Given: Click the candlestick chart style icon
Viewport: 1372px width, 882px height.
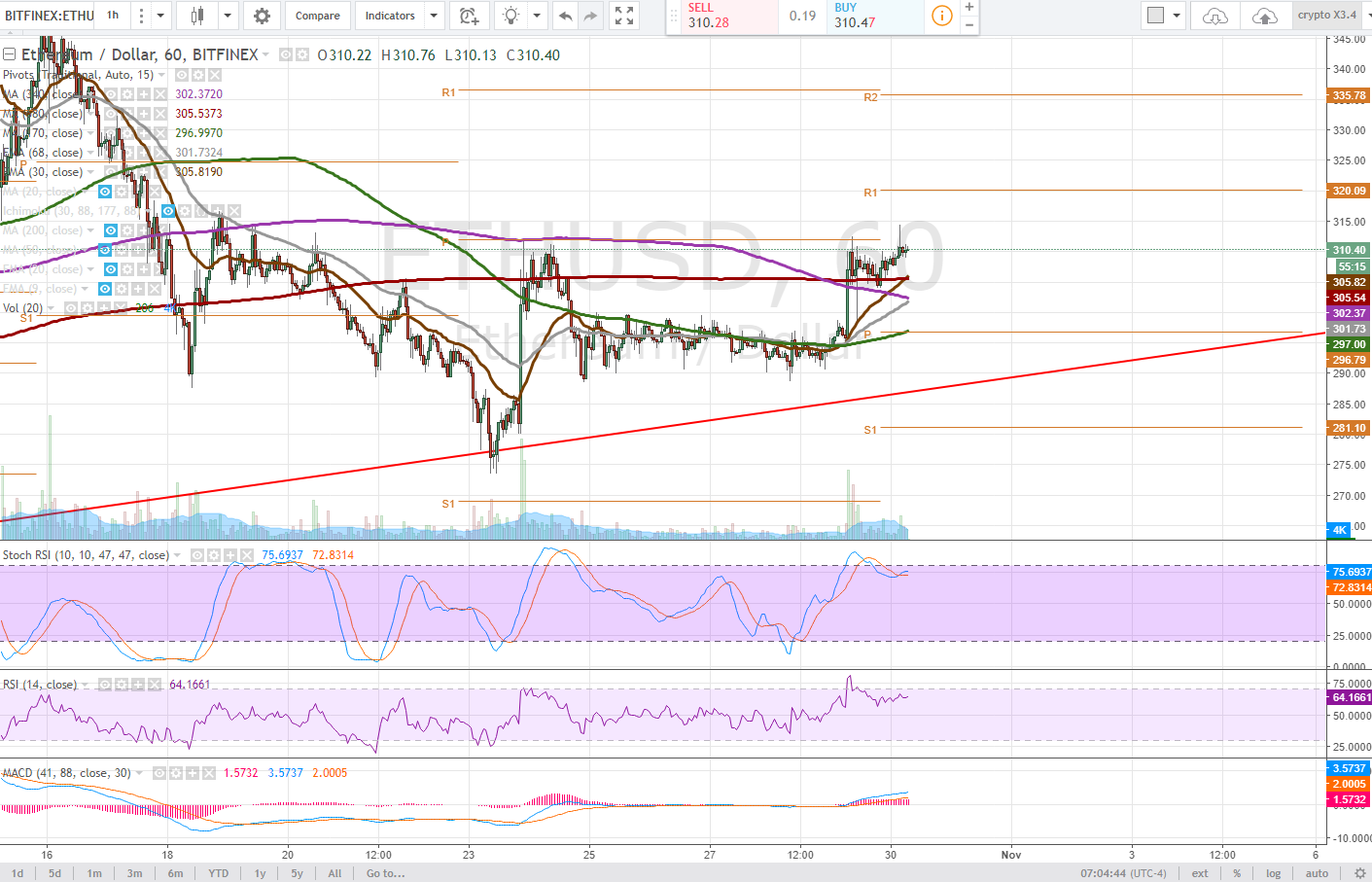Looking at the screenshot, I should coord(198,16).
